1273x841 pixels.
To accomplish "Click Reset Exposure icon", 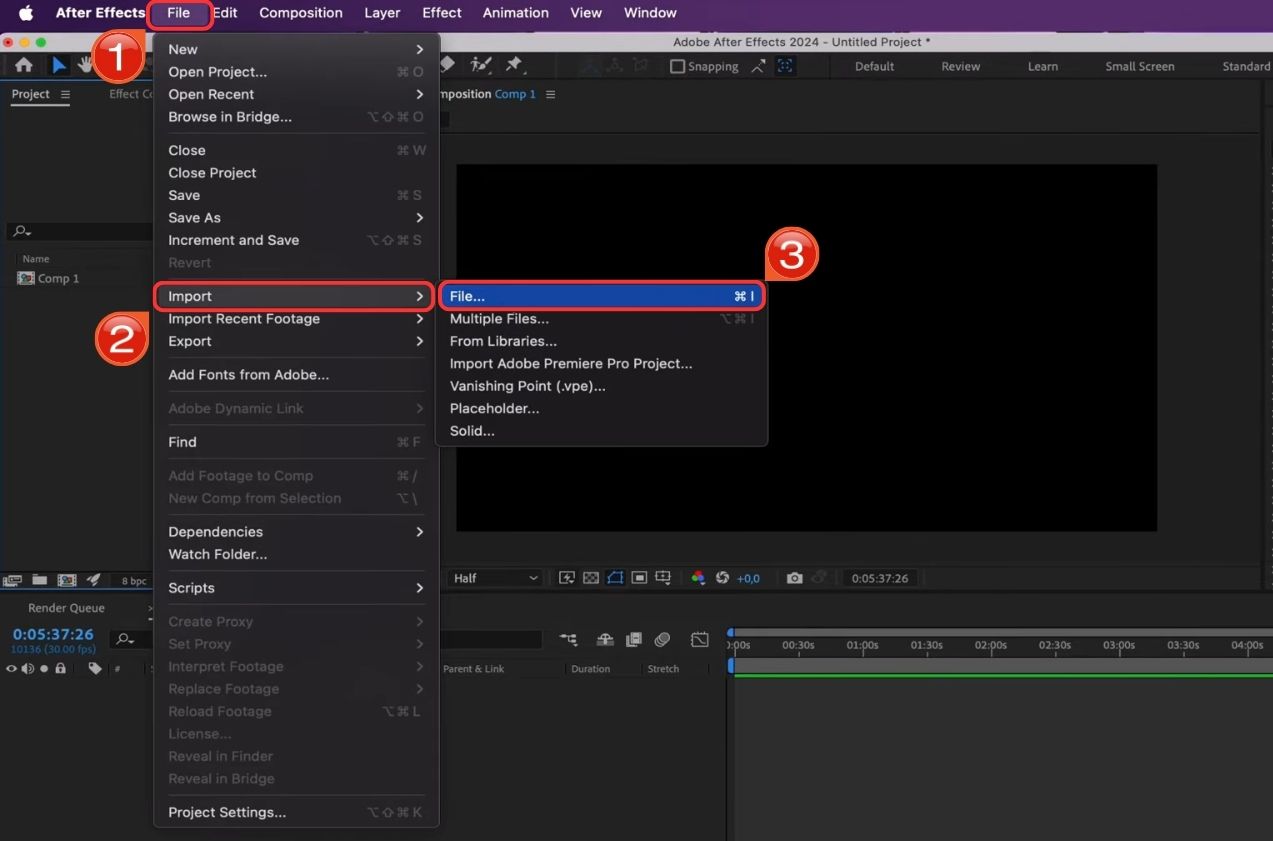I will tap(722, 578).
